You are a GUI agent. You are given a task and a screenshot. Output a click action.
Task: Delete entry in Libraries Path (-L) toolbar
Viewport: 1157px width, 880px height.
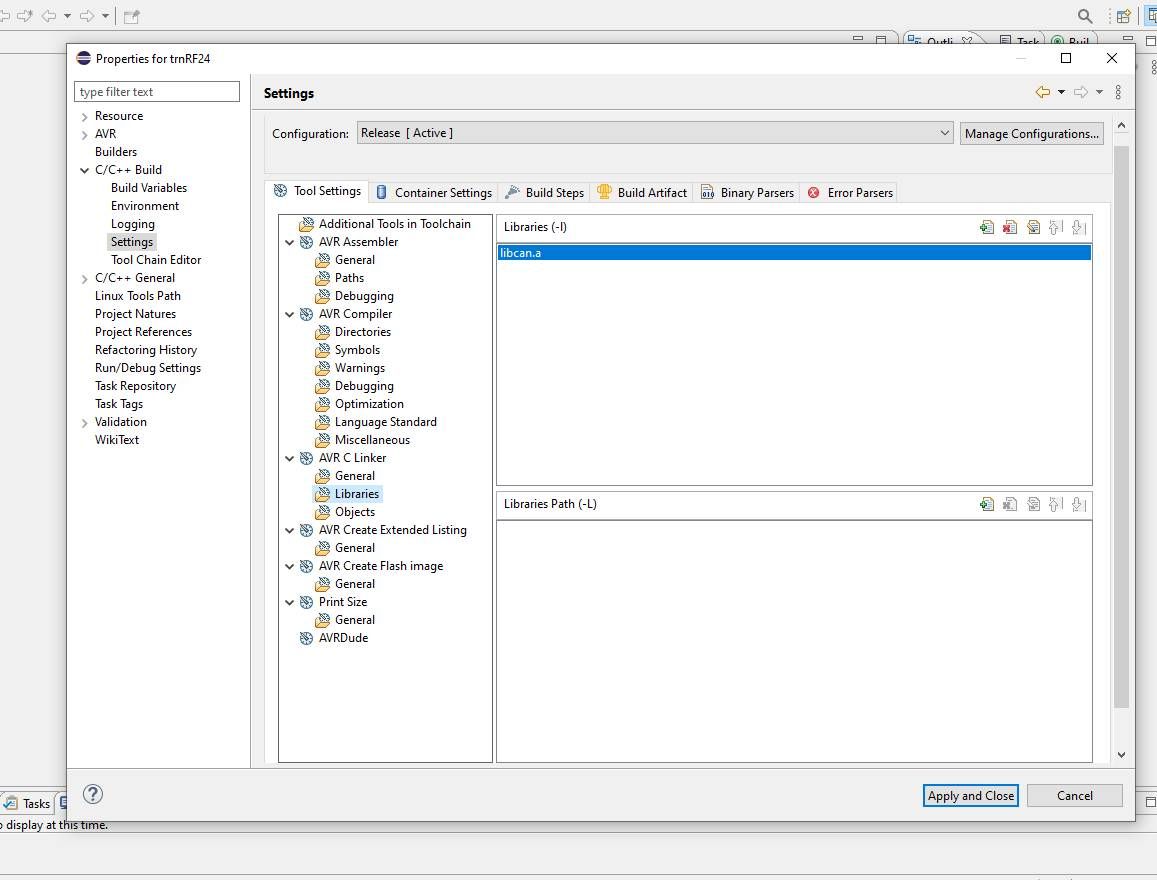(x=1009, y=505)
